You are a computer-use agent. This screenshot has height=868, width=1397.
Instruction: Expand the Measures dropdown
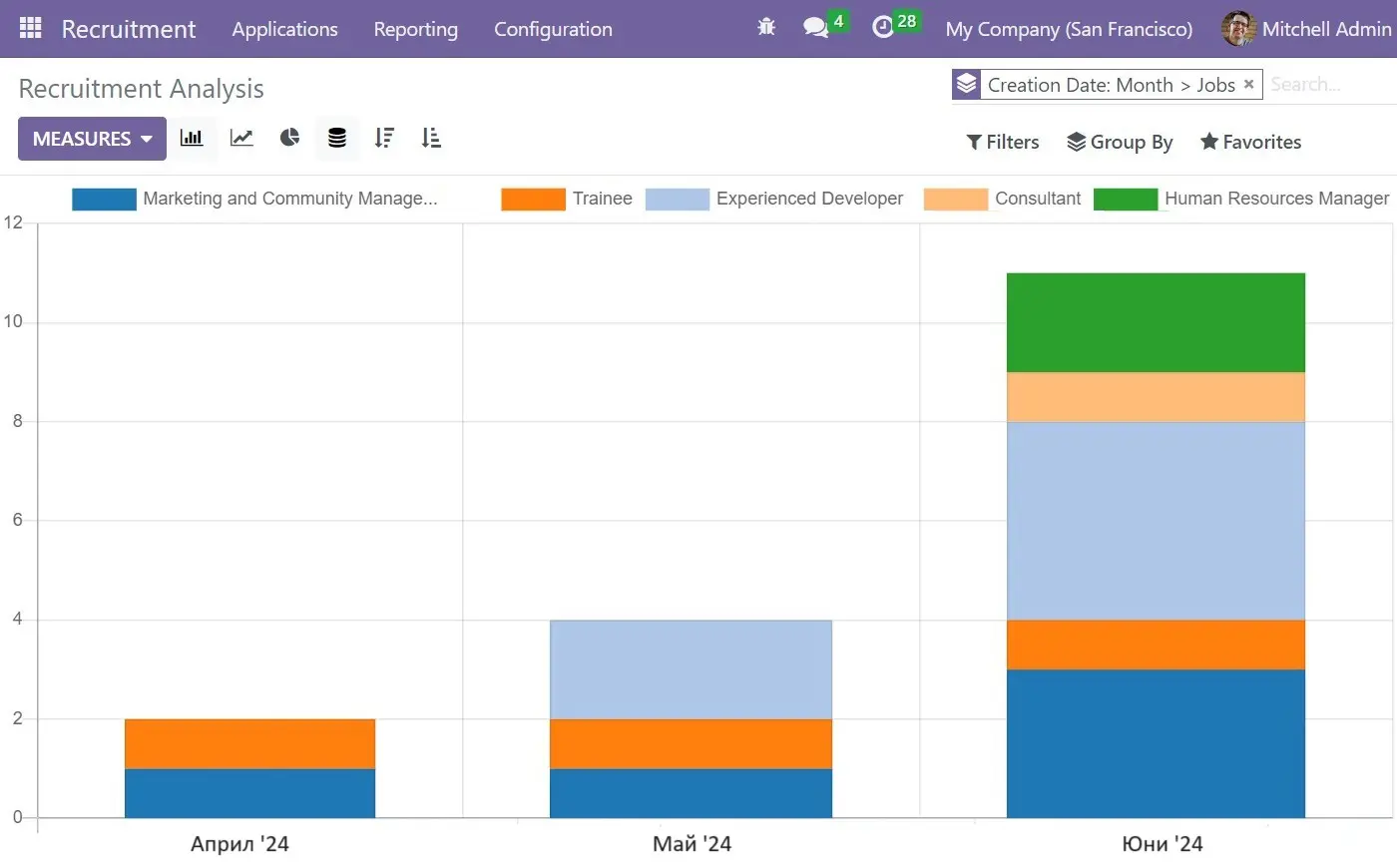[92, 139]
